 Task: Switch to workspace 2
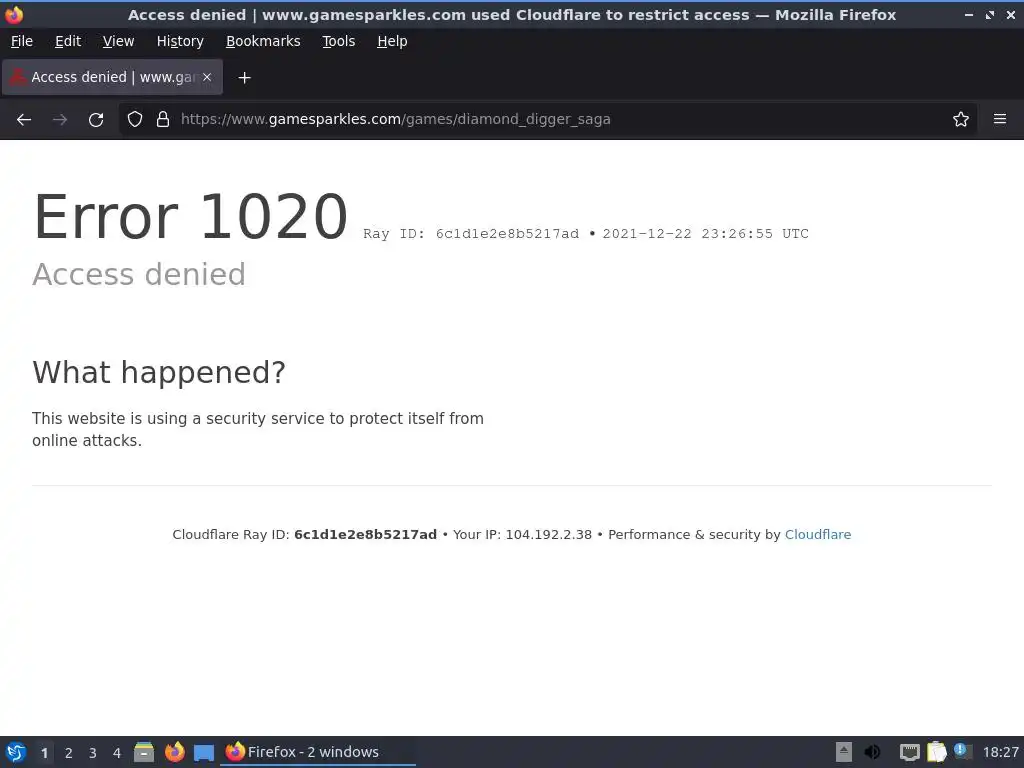coord(69,753)
